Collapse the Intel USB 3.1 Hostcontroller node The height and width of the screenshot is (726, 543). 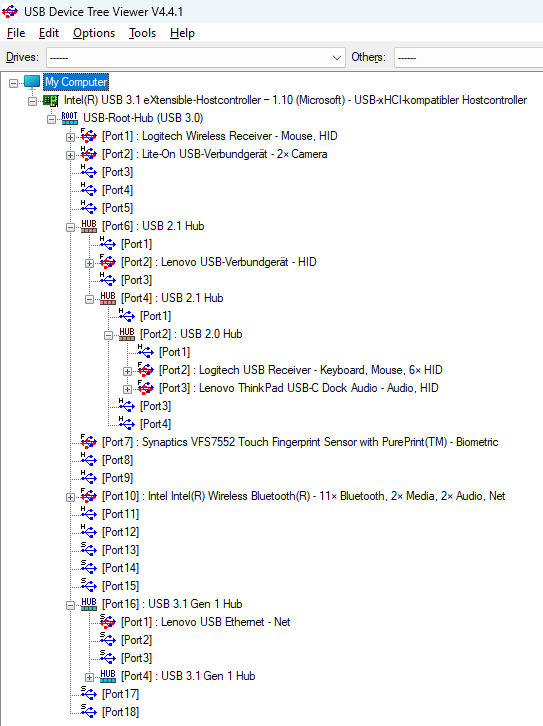pos(32,101)
